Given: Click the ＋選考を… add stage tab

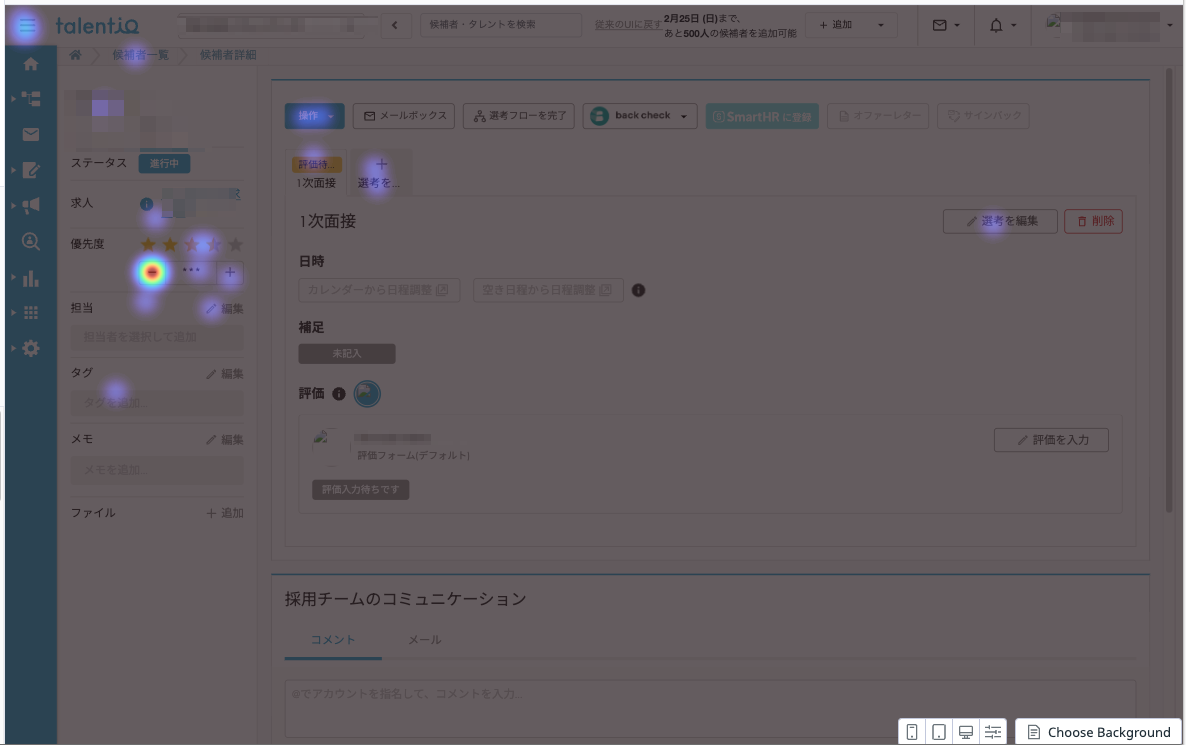Looking at the screenshot, I should (x=379, y=173).
